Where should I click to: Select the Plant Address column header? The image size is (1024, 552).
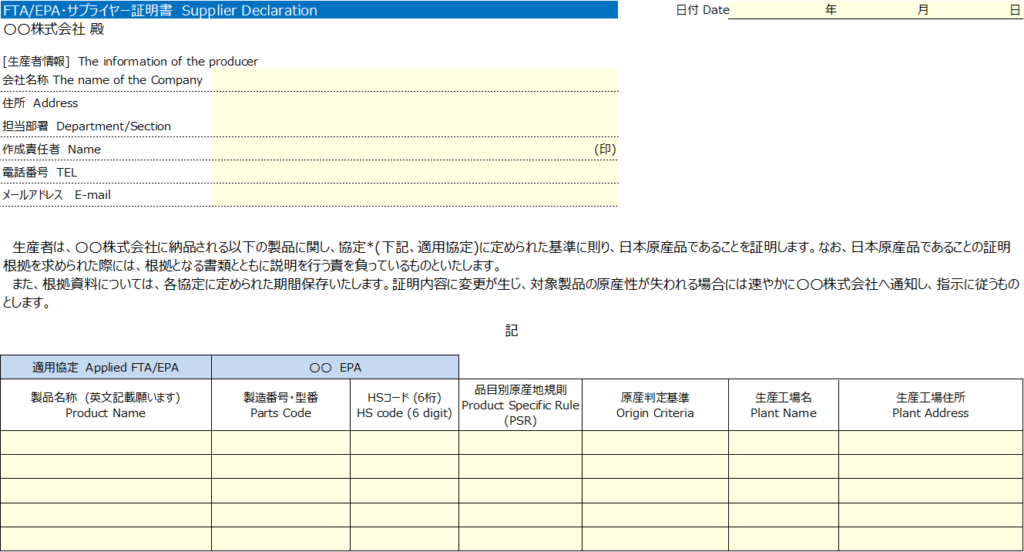click(x=930, y=405)
